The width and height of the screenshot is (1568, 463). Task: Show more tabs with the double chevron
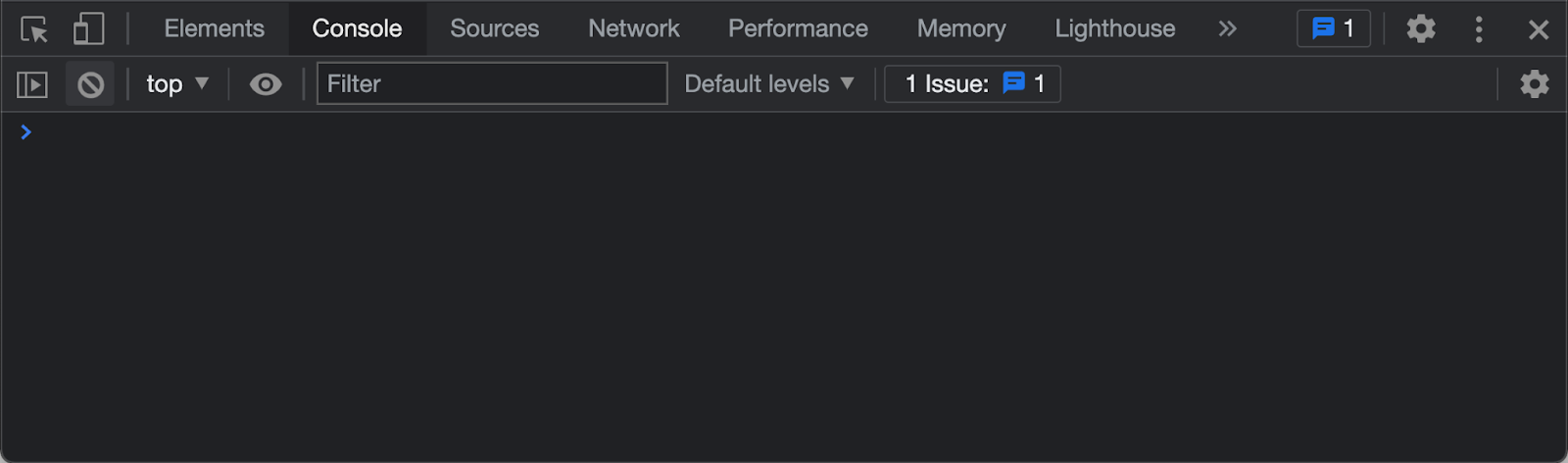pos(1227,28)
